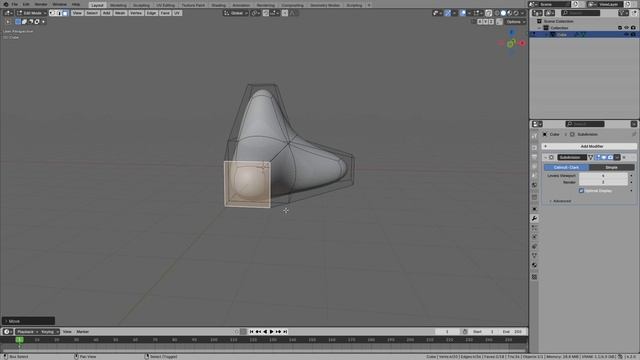Viewport: 640px width, 360px height.
Task: Switch to the Shading workspace tab
Action: coord(218,5)
